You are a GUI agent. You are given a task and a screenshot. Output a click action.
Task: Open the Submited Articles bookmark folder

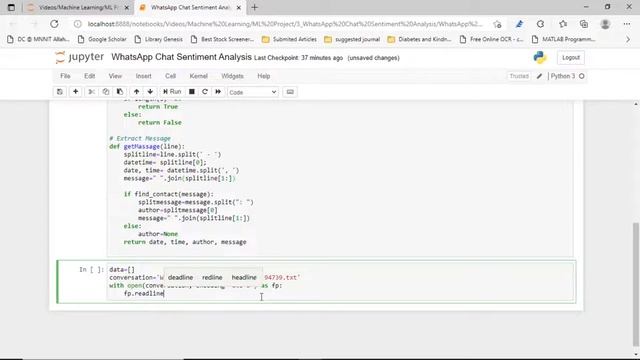click(289, 39)
